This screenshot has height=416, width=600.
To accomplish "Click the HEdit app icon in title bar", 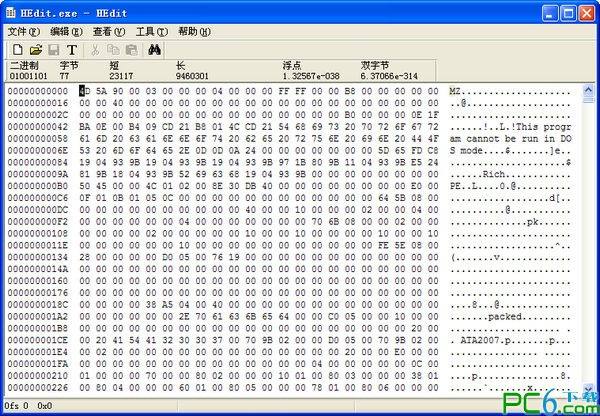I will 12,11.
